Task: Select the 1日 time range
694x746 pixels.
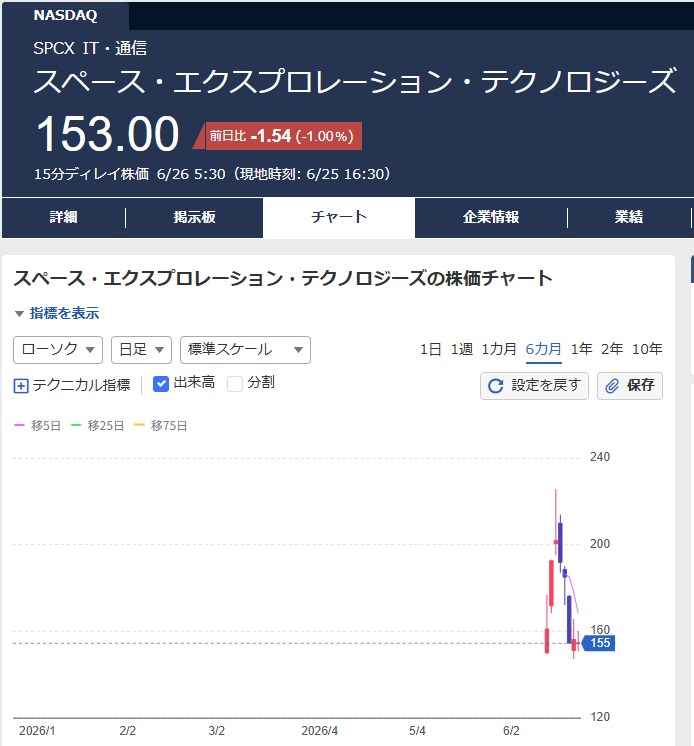Action: (430, 349)
